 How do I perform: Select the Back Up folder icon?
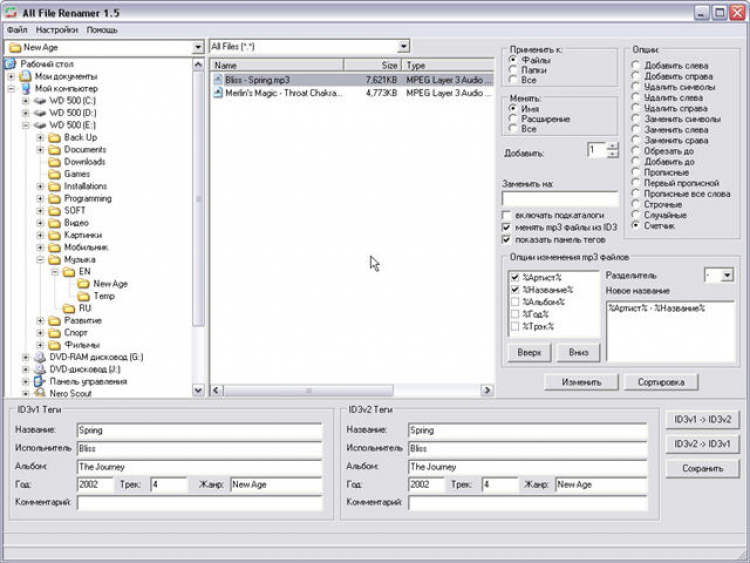(x=55, y=138)
